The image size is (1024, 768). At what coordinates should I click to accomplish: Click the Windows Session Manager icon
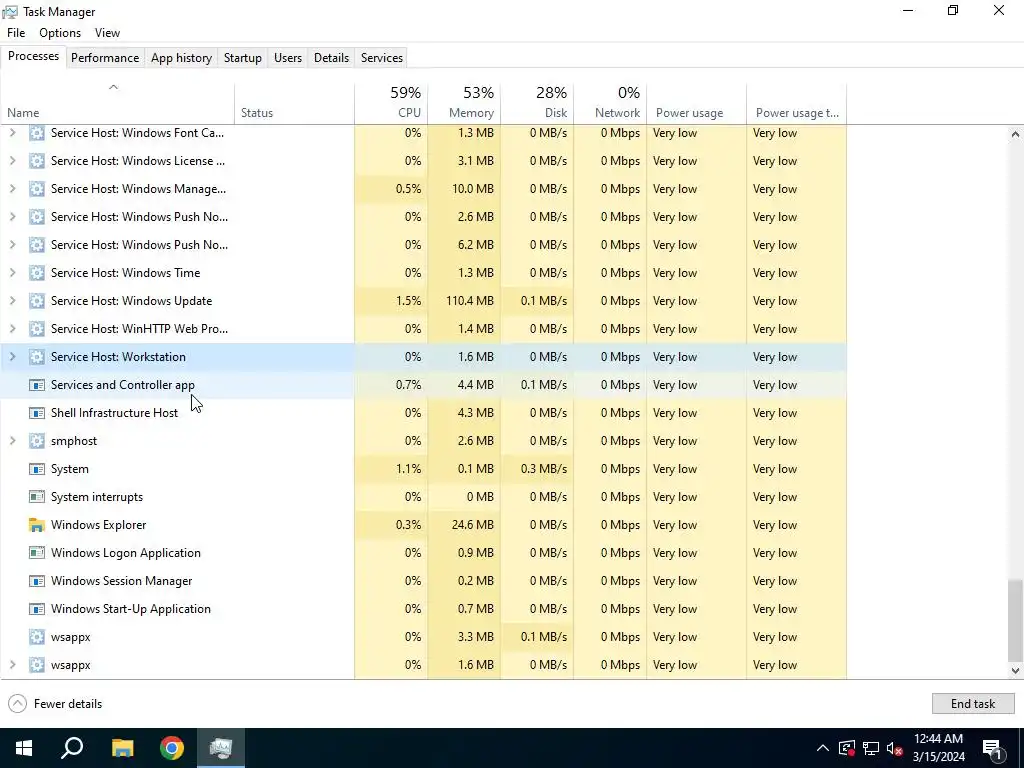(x=37, y=581)
